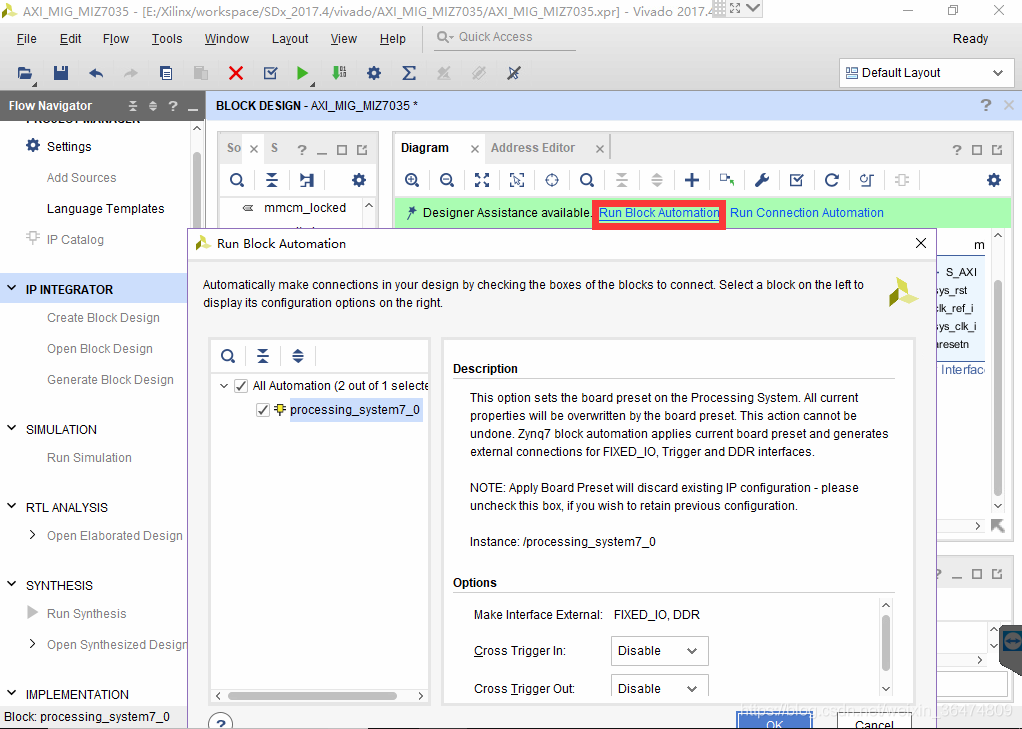
Task: Close the Address Editor tab
Action: [x=599, y=149]
